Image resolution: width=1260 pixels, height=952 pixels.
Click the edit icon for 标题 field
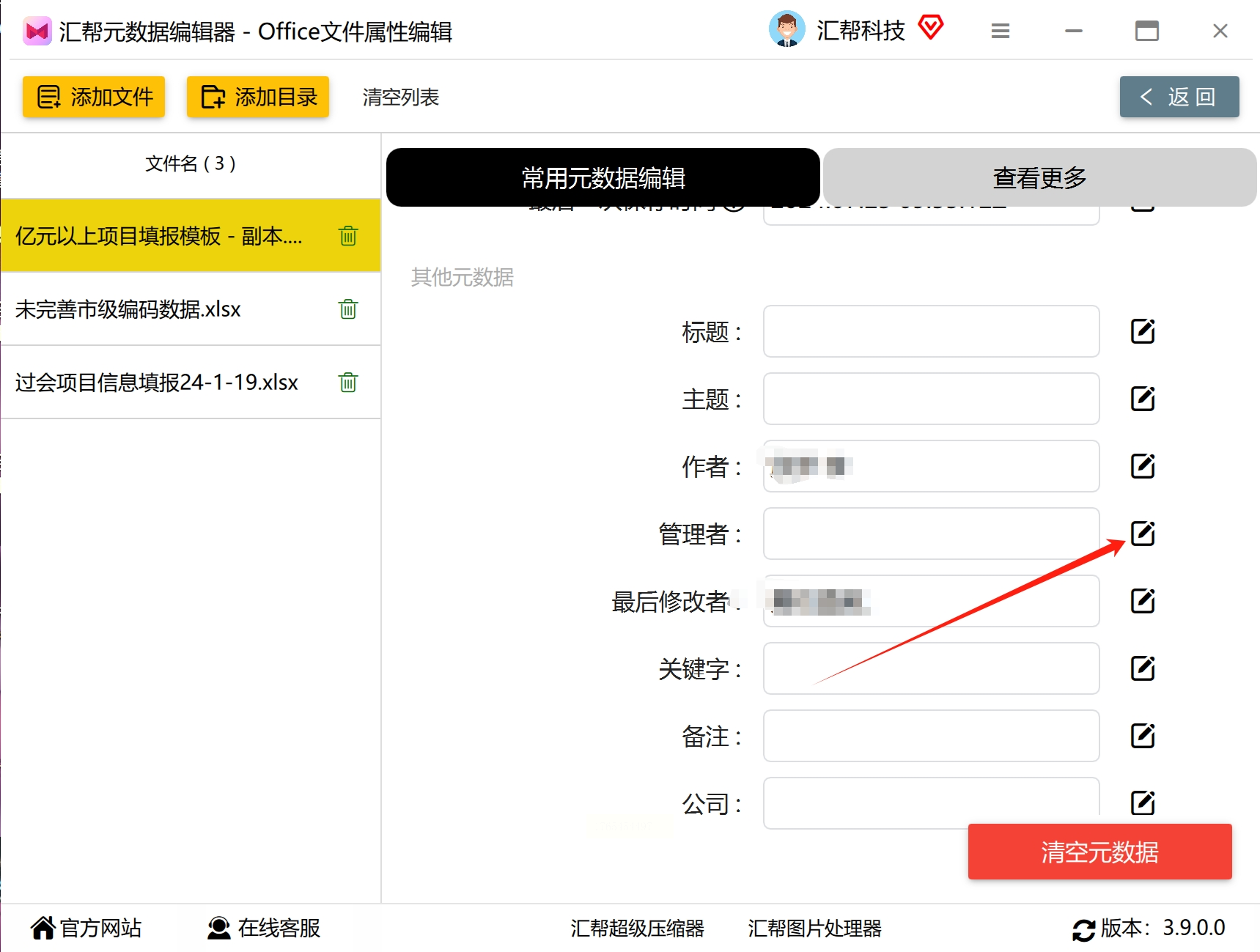tap(1143, 331)
